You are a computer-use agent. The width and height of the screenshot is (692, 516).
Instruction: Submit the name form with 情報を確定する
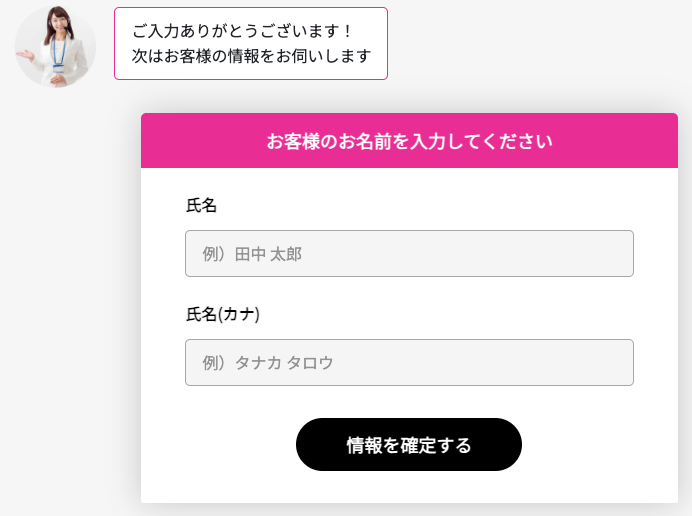(x=408, y=445)
